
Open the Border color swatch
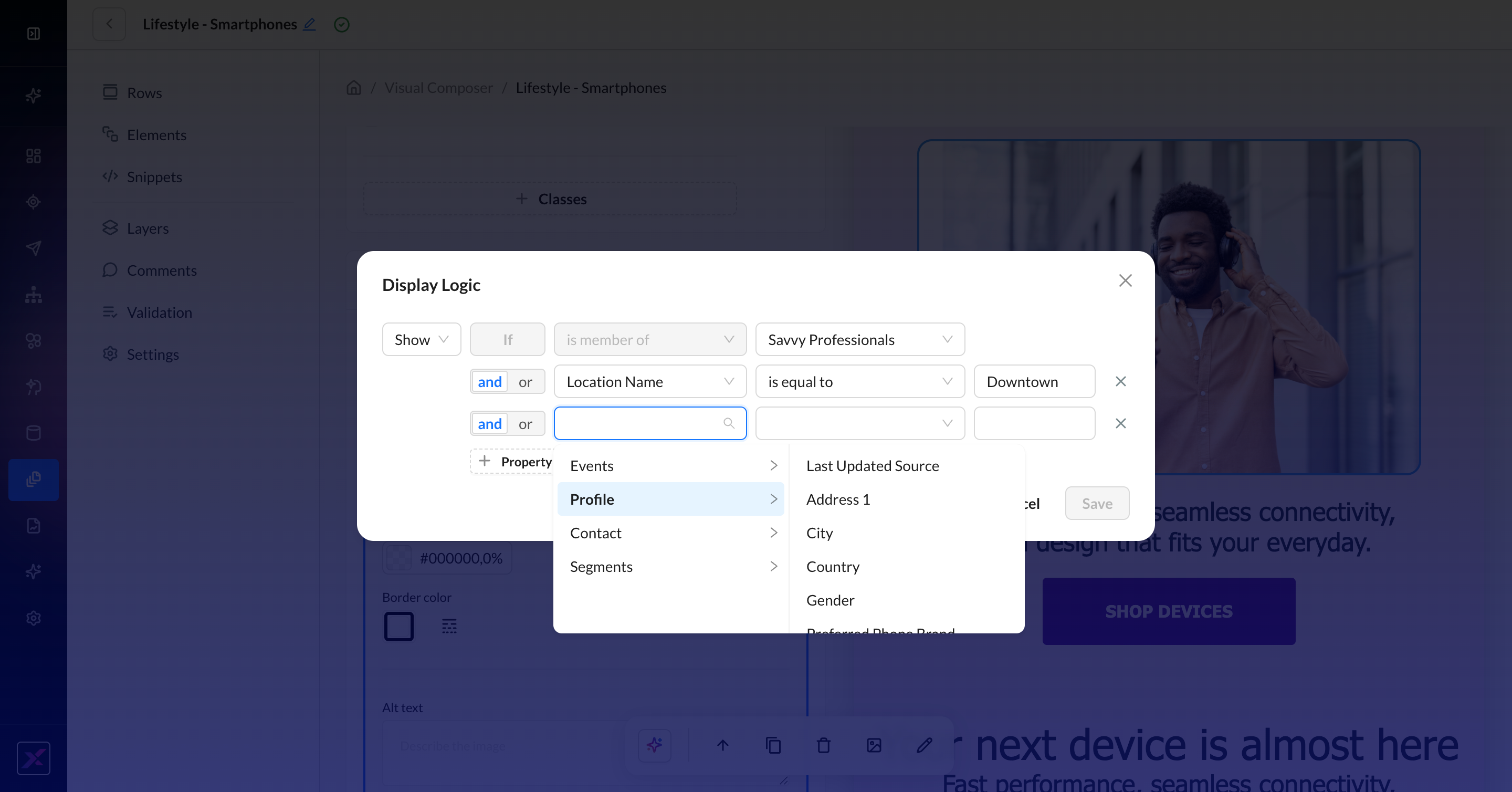(x=399, y=627)
